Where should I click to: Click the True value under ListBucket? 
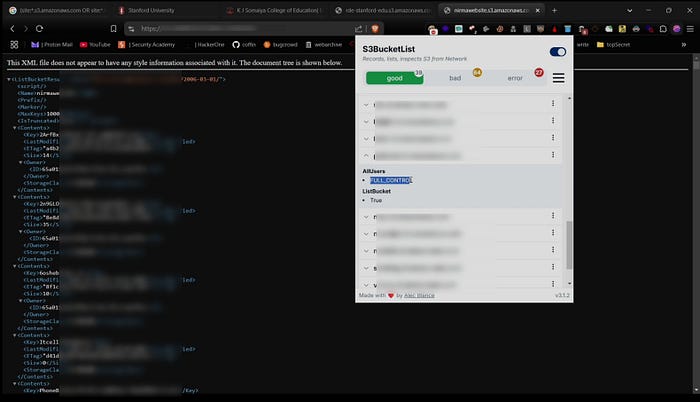(x=376, y=201)
